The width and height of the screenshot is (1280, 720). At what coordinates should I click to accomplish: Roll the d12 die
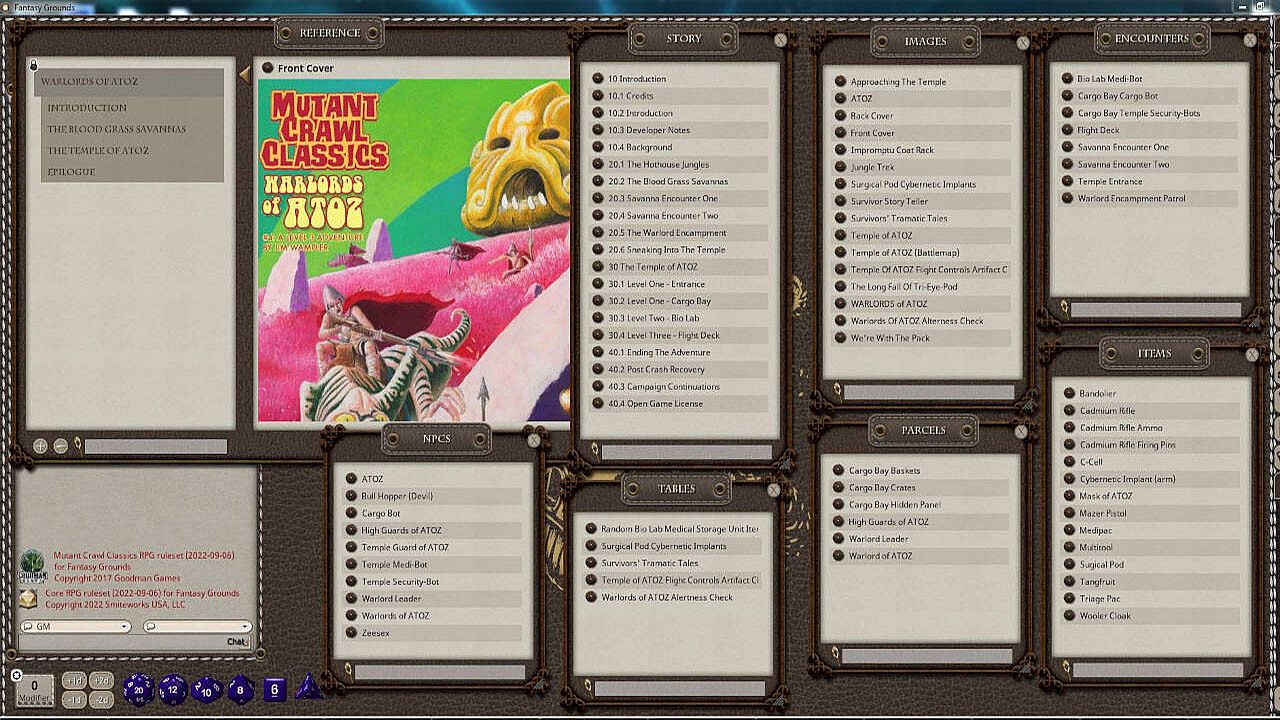172,688
